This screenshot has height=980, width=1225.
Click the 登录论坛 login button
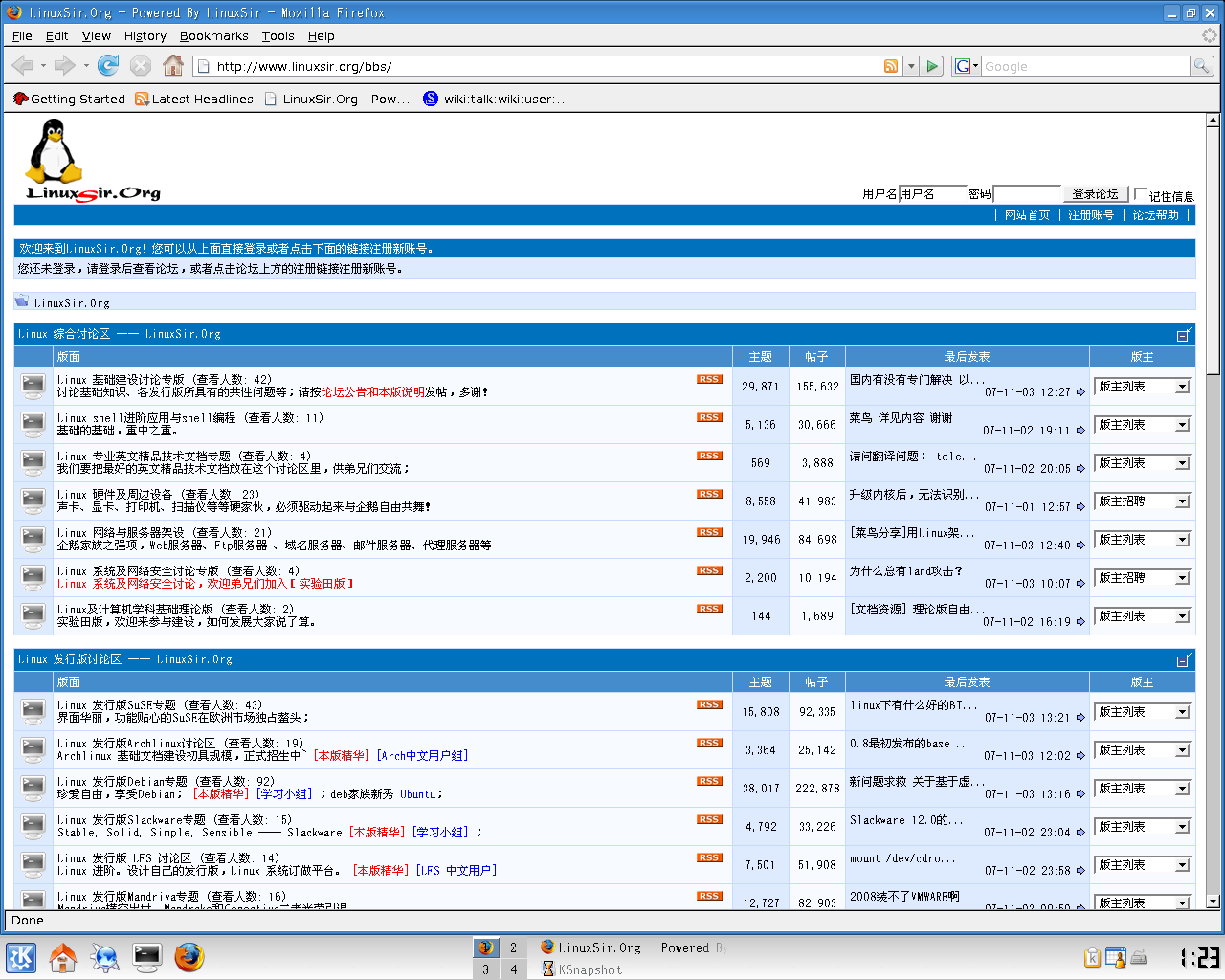[x=1095, y=194]
